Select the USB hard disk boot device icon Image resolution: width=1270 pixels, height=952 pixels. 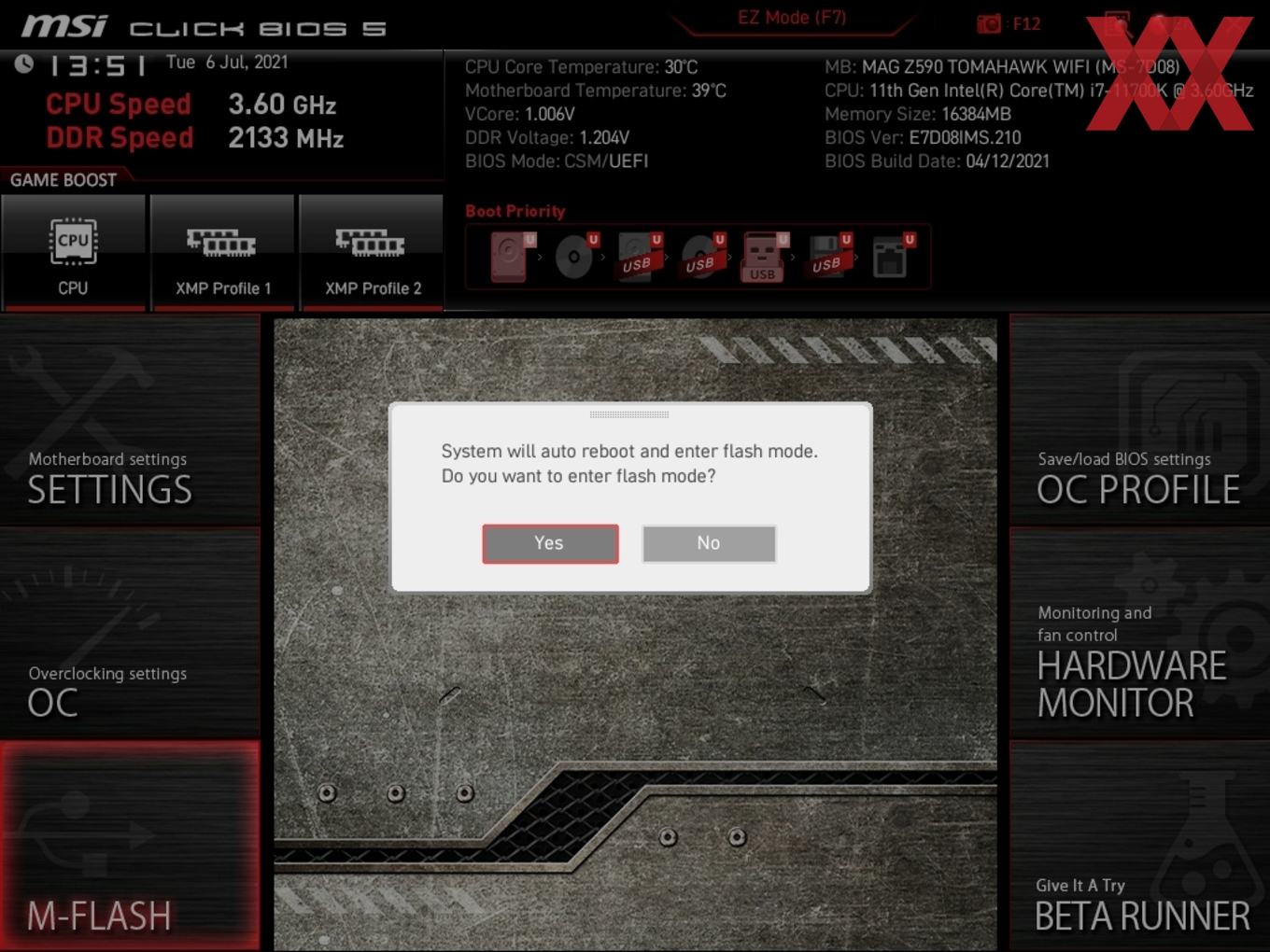pos(639,257)
